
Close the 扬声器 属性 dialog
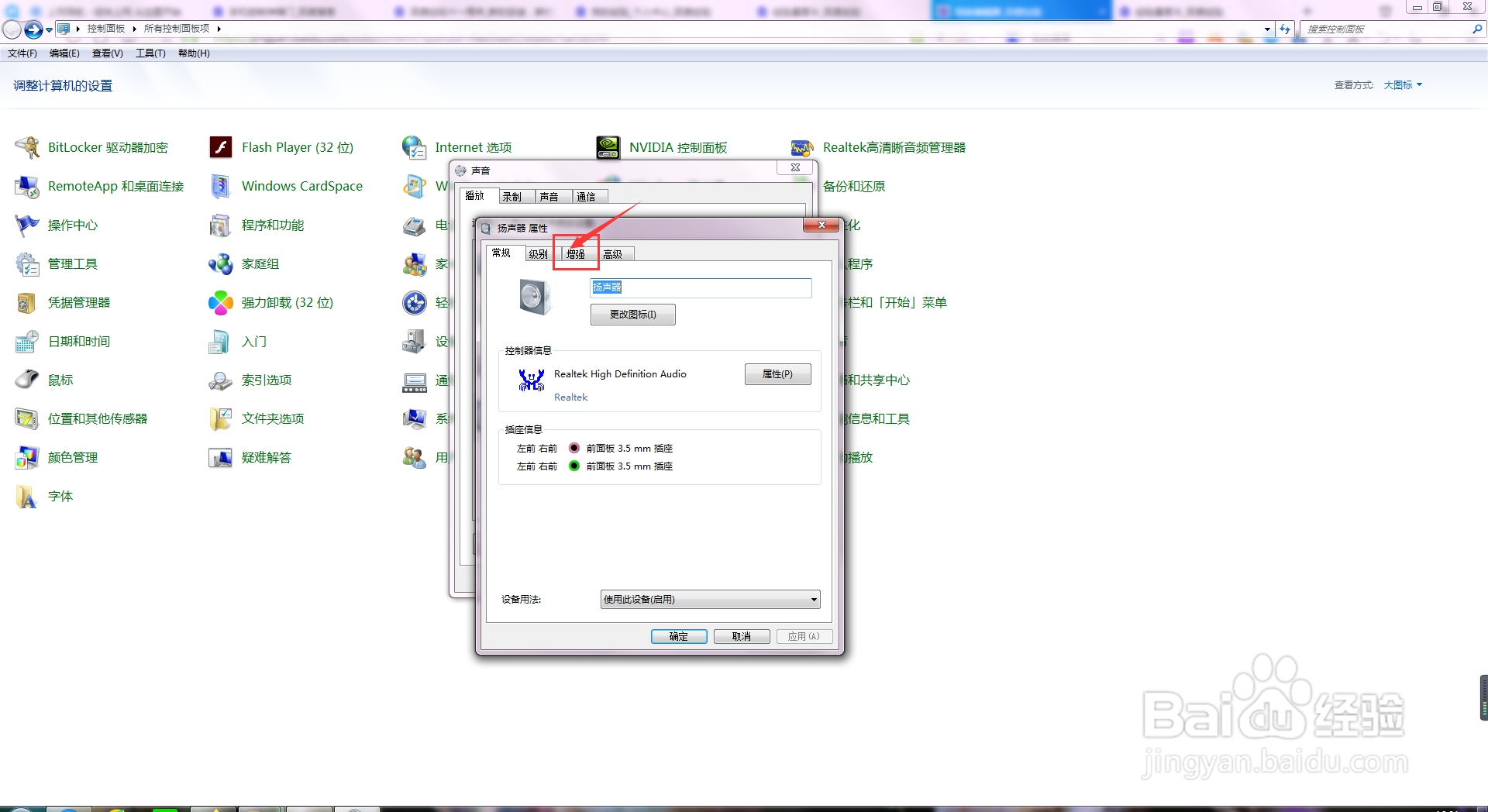point(821,225)
